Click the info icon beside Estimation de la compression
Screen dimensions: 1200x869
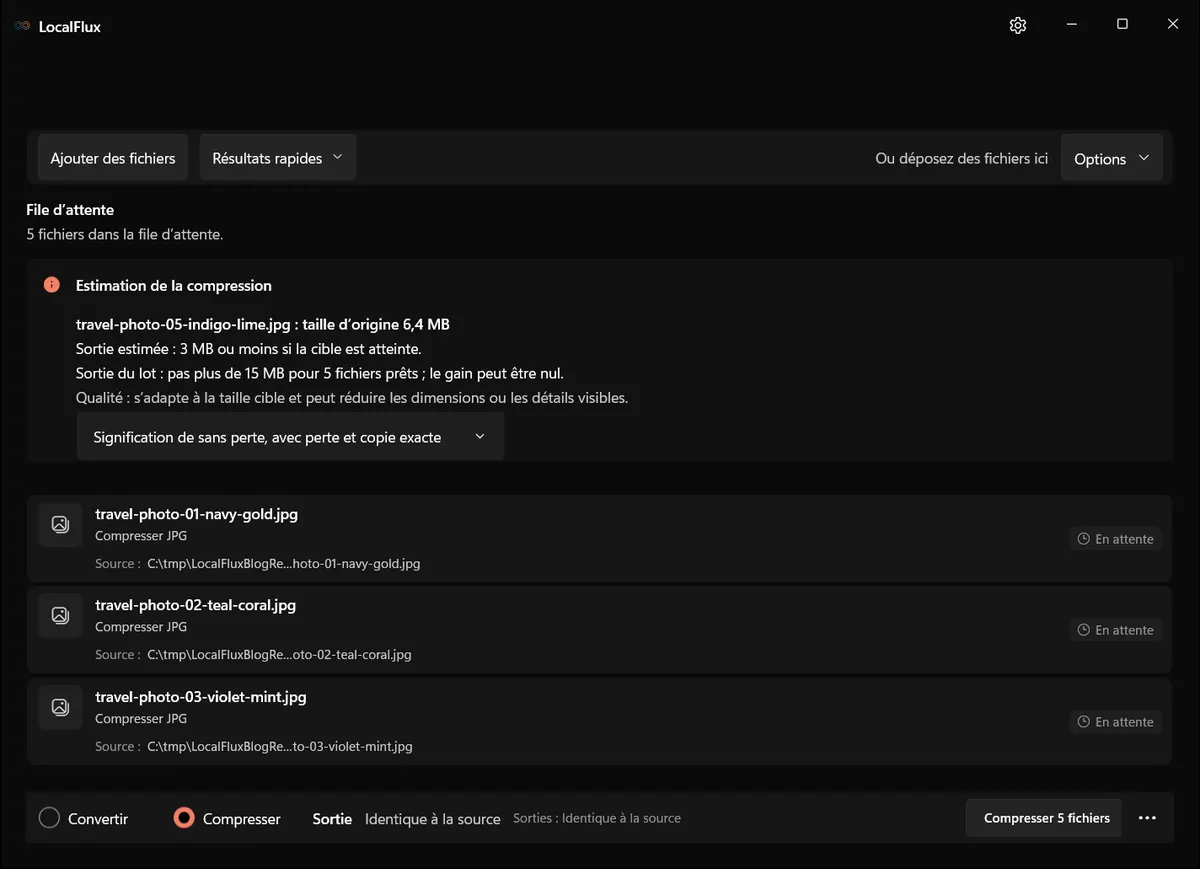click(52, 285)
